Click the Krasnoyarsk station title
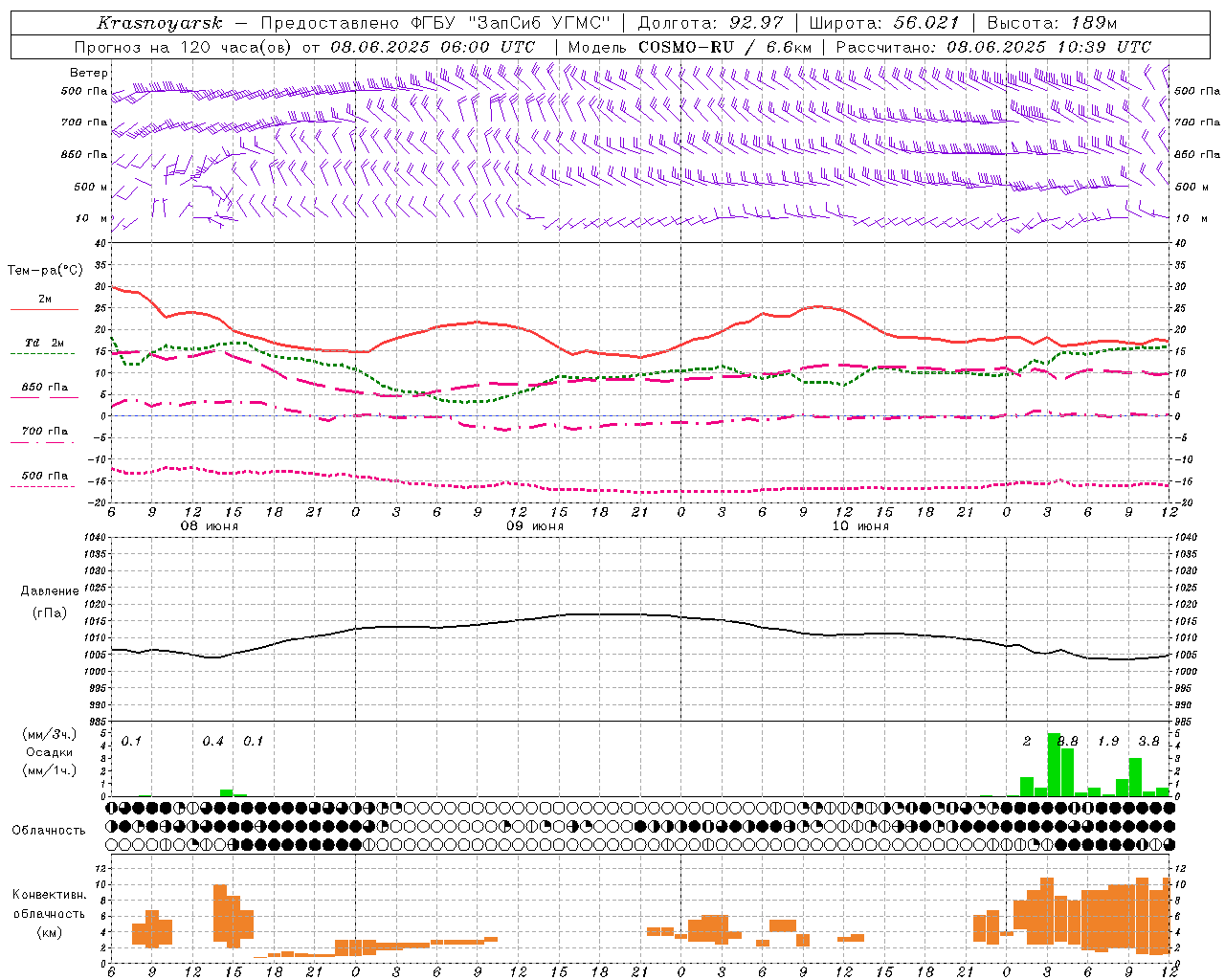This screenshot has height=980, width=1225. point(160,23)
